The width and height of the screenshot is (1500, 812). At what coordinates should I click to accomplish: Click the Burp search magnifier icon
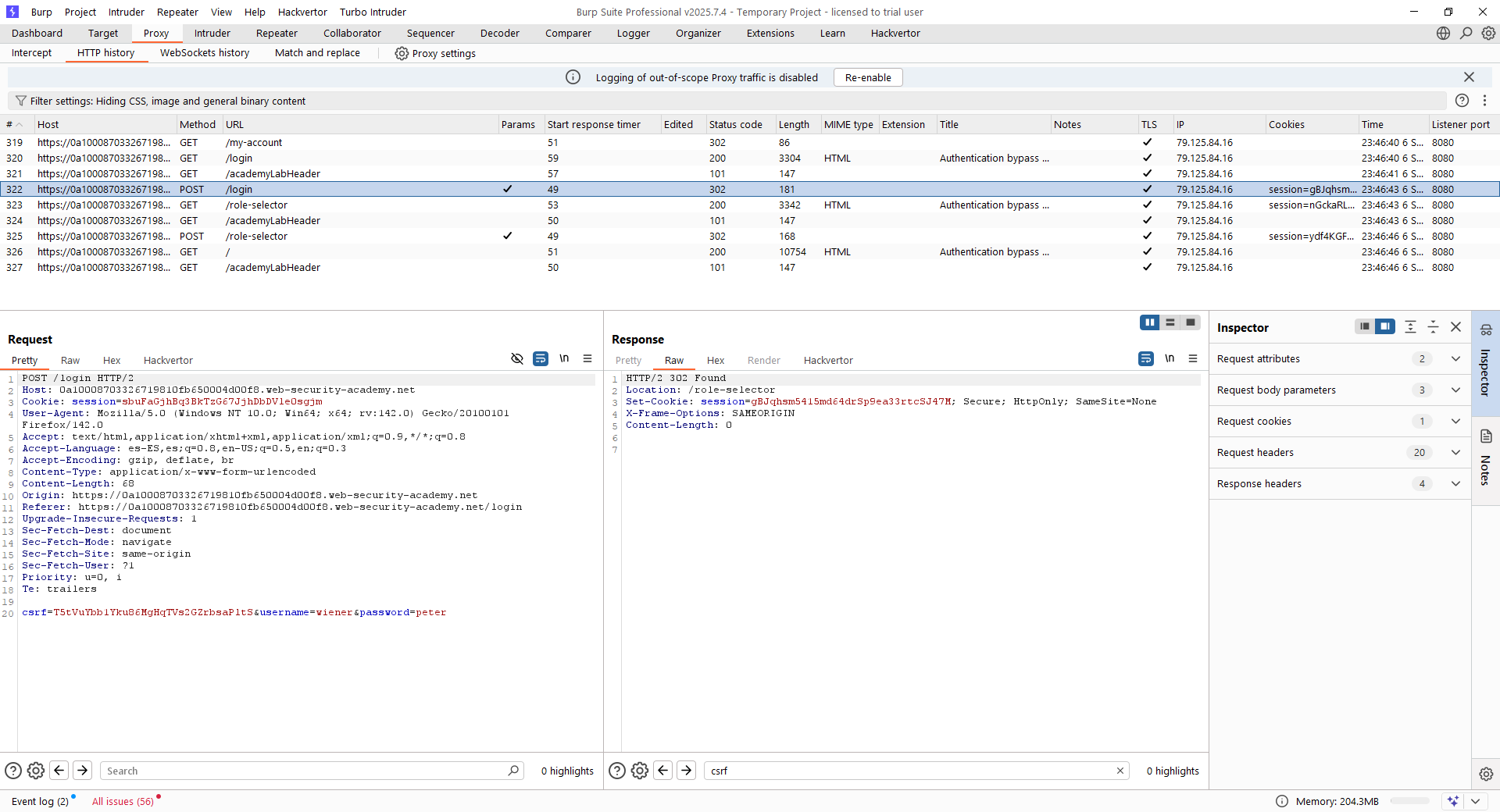[x=1466, y=33]
